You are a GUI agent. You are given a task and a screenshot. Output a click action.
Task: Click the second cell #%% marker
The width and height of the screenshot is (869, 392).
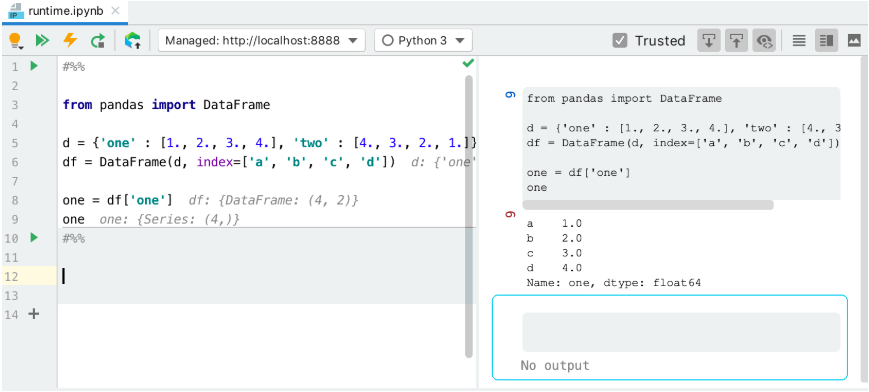coord(74,238)
